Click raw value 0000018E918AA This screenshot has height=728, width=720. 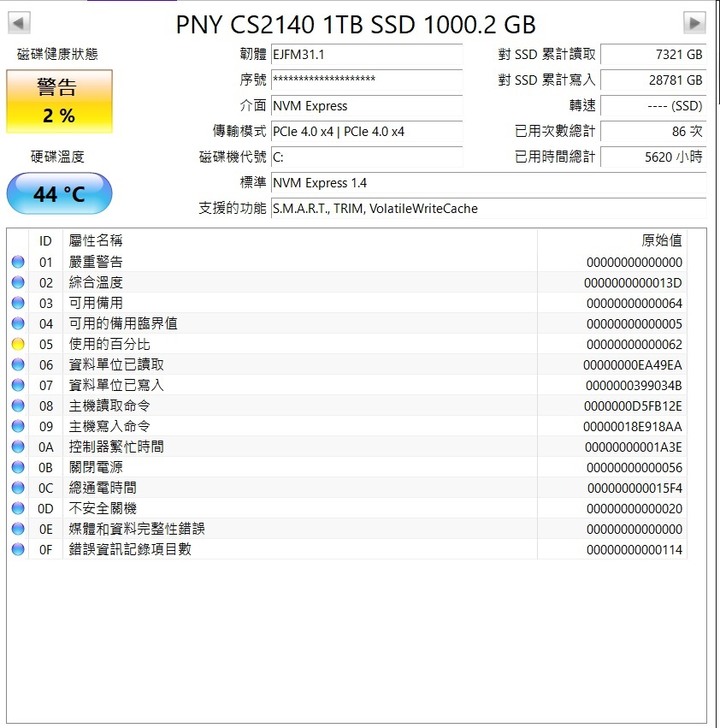[x=633, y=427]
